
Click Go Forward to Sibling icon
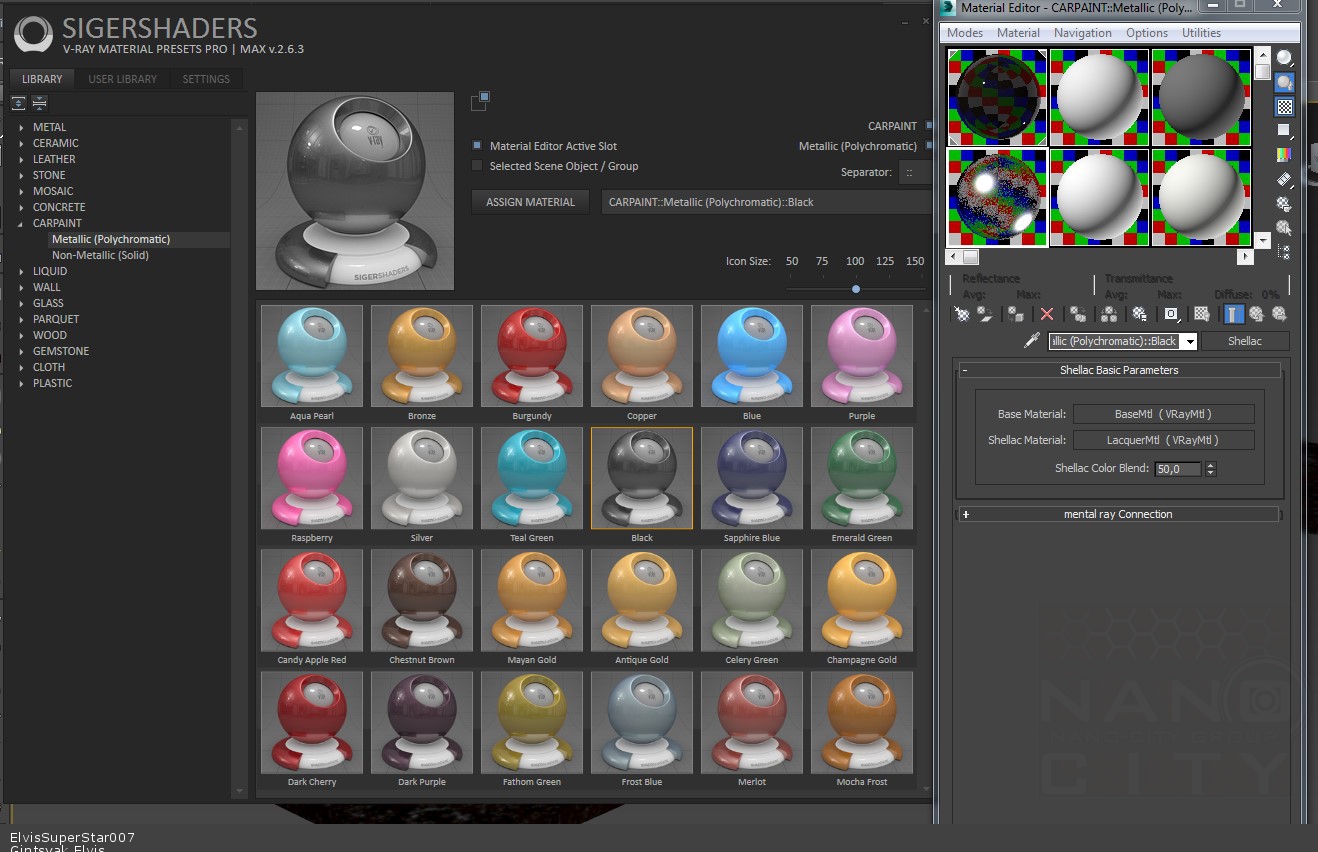point(1279,314)
